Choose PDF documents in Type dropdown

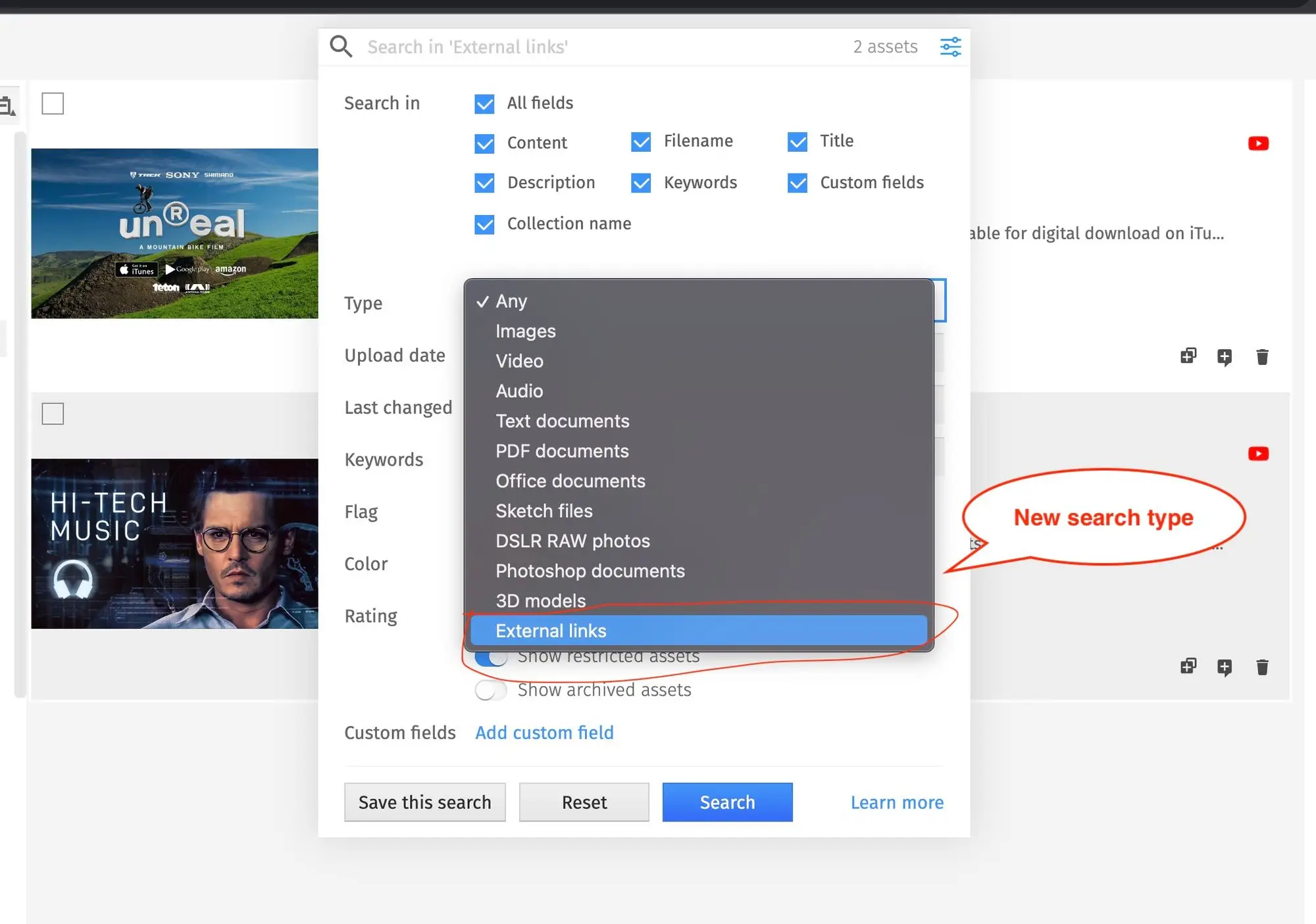562,451
